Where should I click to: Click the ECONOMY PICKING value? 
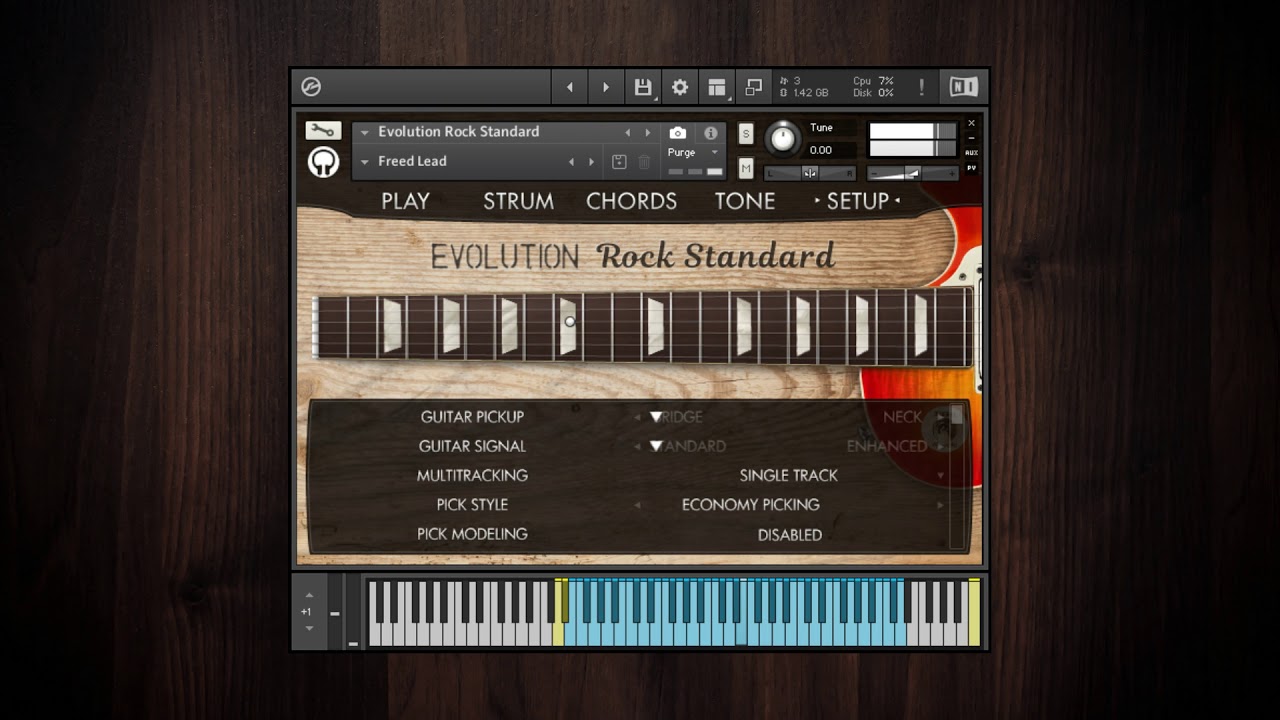coord(751,505)
